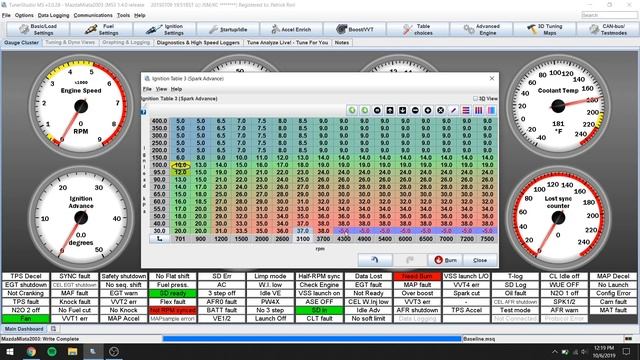Switch to the Notes tab
Screen dimensions: 640x360
342,42
